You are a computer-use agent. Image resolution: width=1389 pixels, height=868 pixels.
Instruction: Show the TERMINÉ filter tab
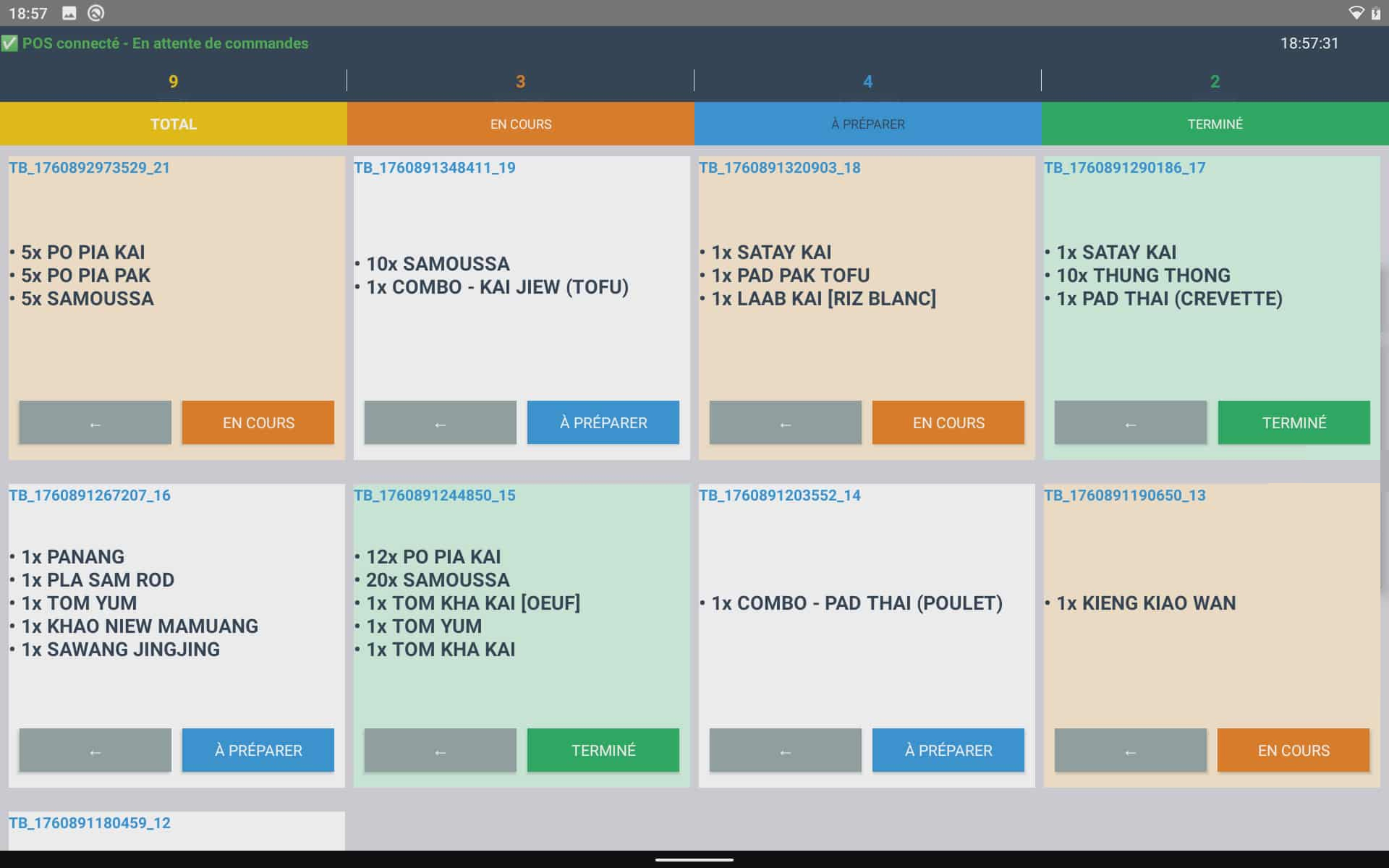point(1215,124)
